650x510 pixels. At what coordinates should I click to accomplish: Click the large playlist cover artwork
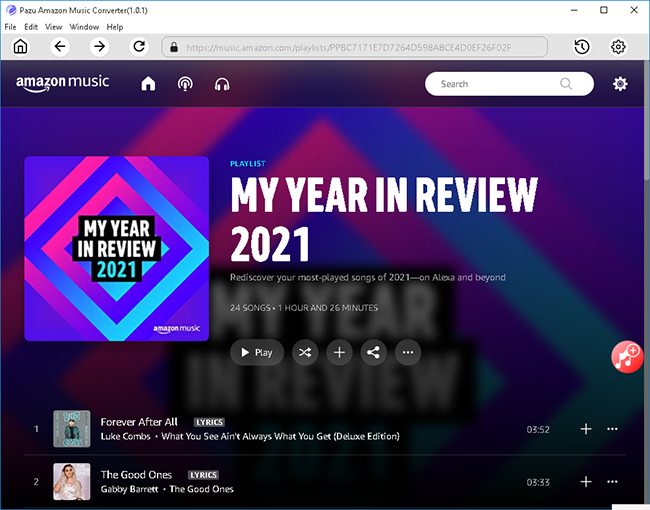coord(116,249)
